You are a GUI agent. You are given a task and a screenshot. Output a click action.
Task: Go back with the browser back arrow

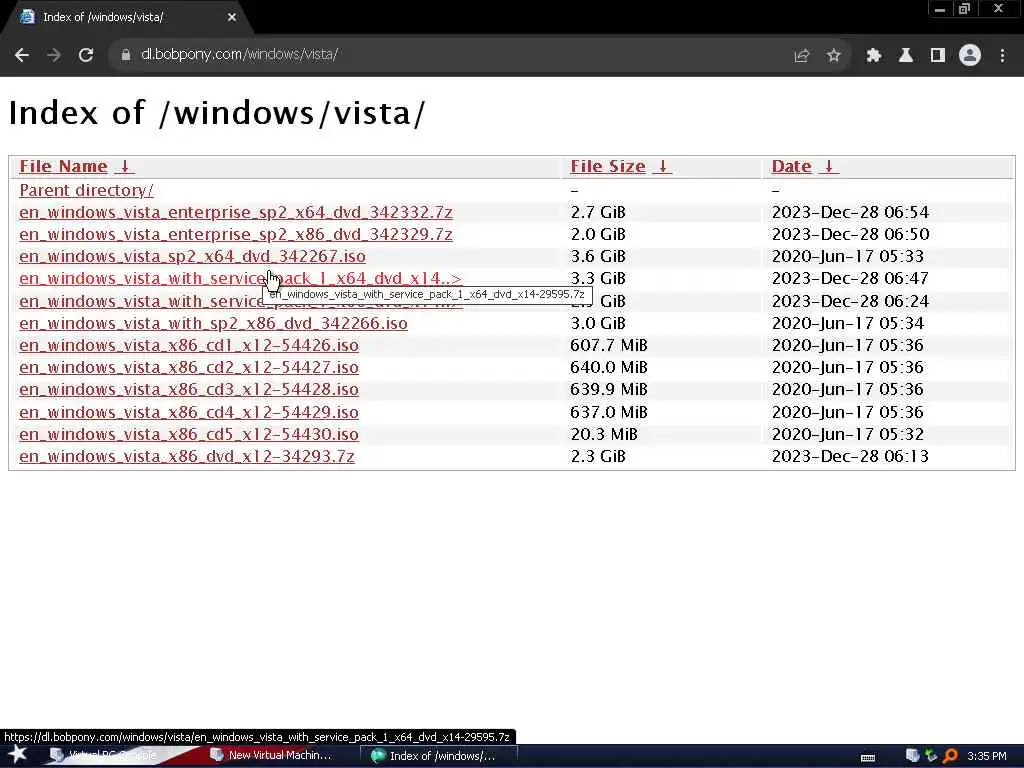point(22,56)
